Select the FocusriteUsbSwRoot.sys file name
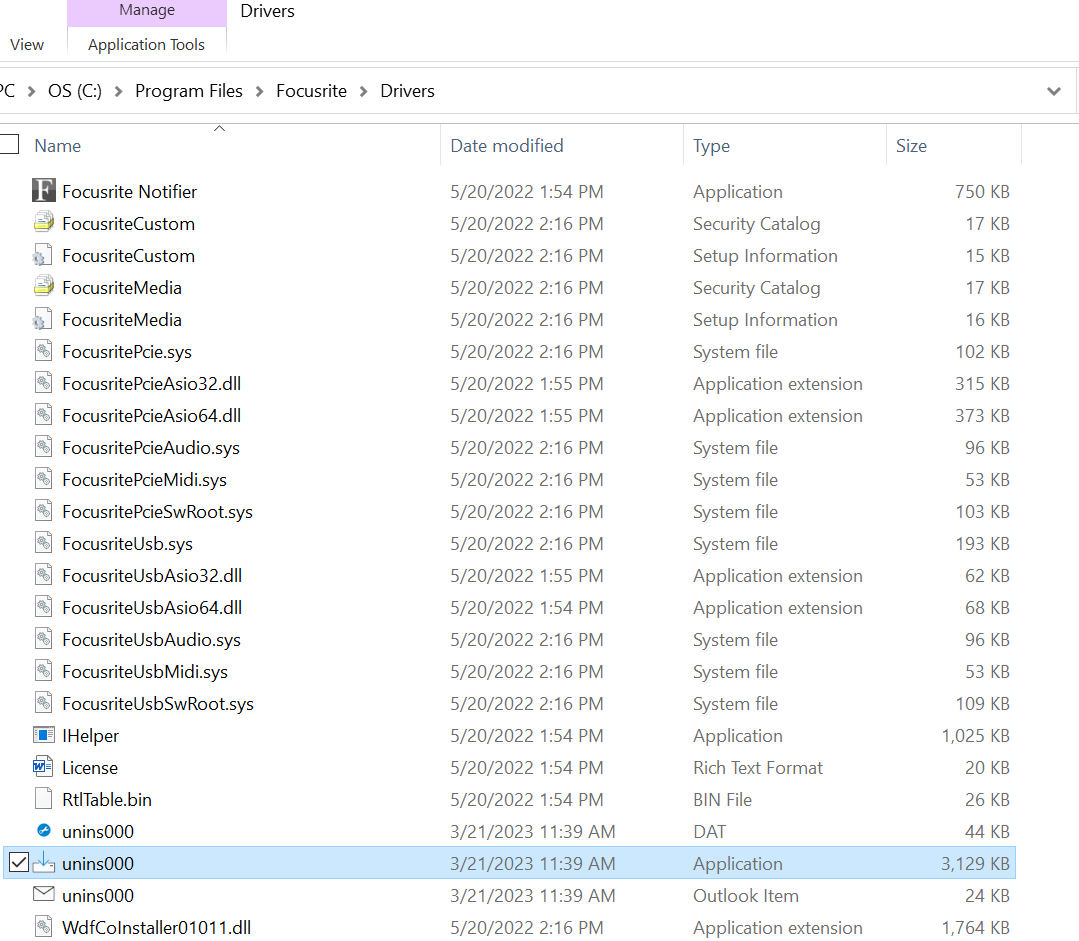 click(x=158, y=704)
